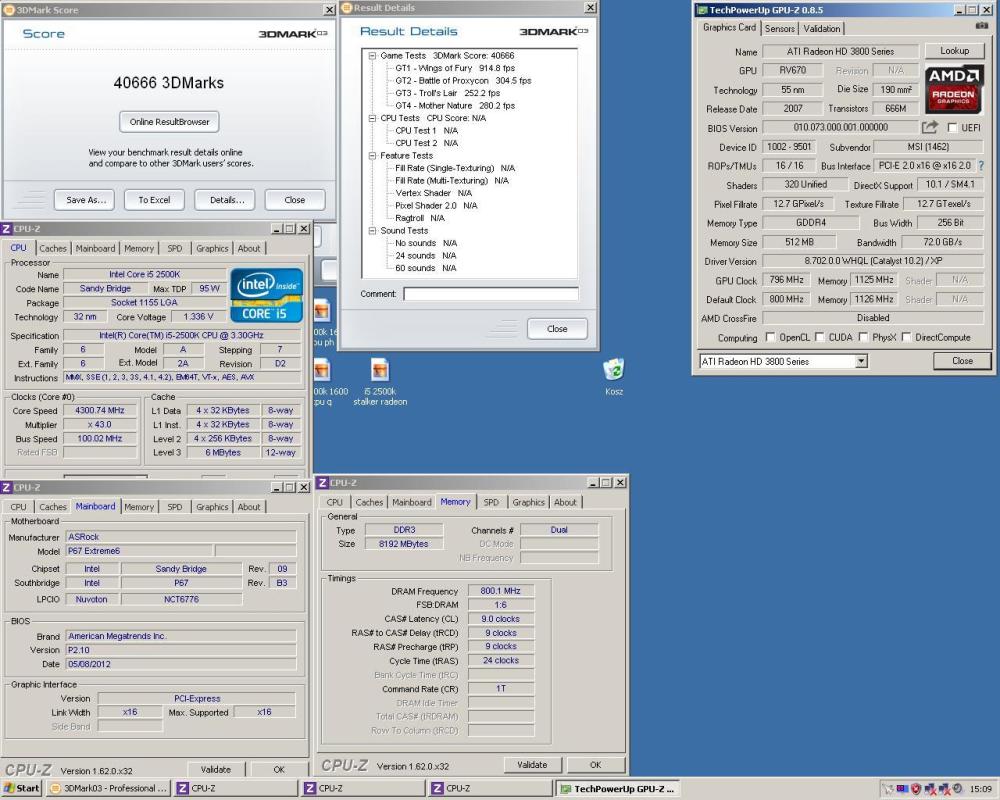Screen dimensions: 1000x800
Task: Open the Validation tab in GPU-Z
Action: (x=821, y=28)
